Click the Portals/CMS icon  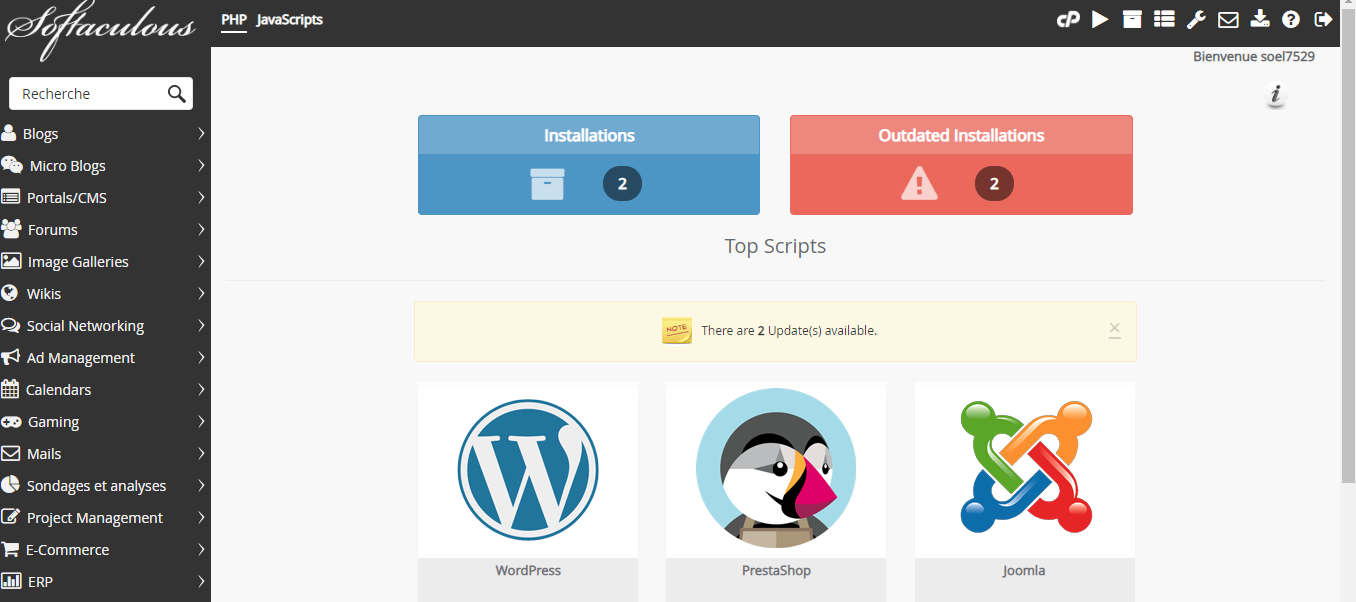(x=11, y=197)
